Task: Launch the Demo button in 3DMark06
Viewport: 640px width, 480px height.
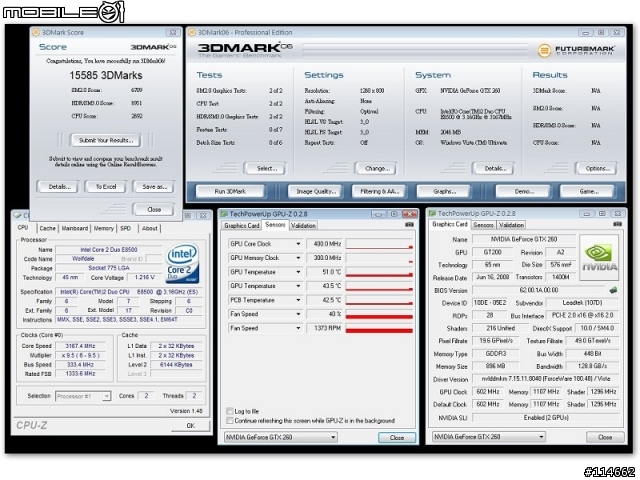Action: [524, 191]
